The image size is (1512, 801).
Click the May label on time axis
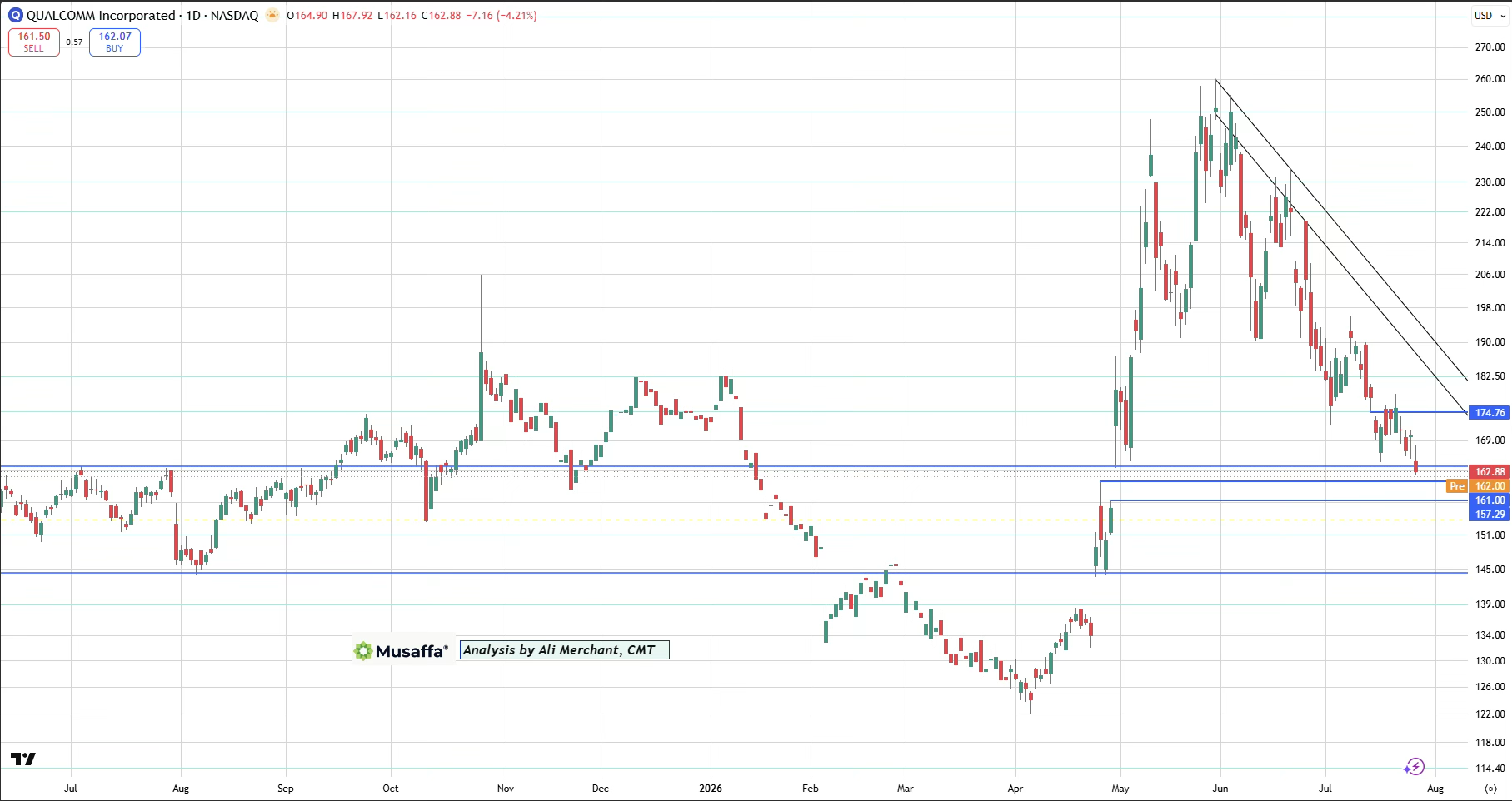pyautogui.click(x=1120, y=789)
